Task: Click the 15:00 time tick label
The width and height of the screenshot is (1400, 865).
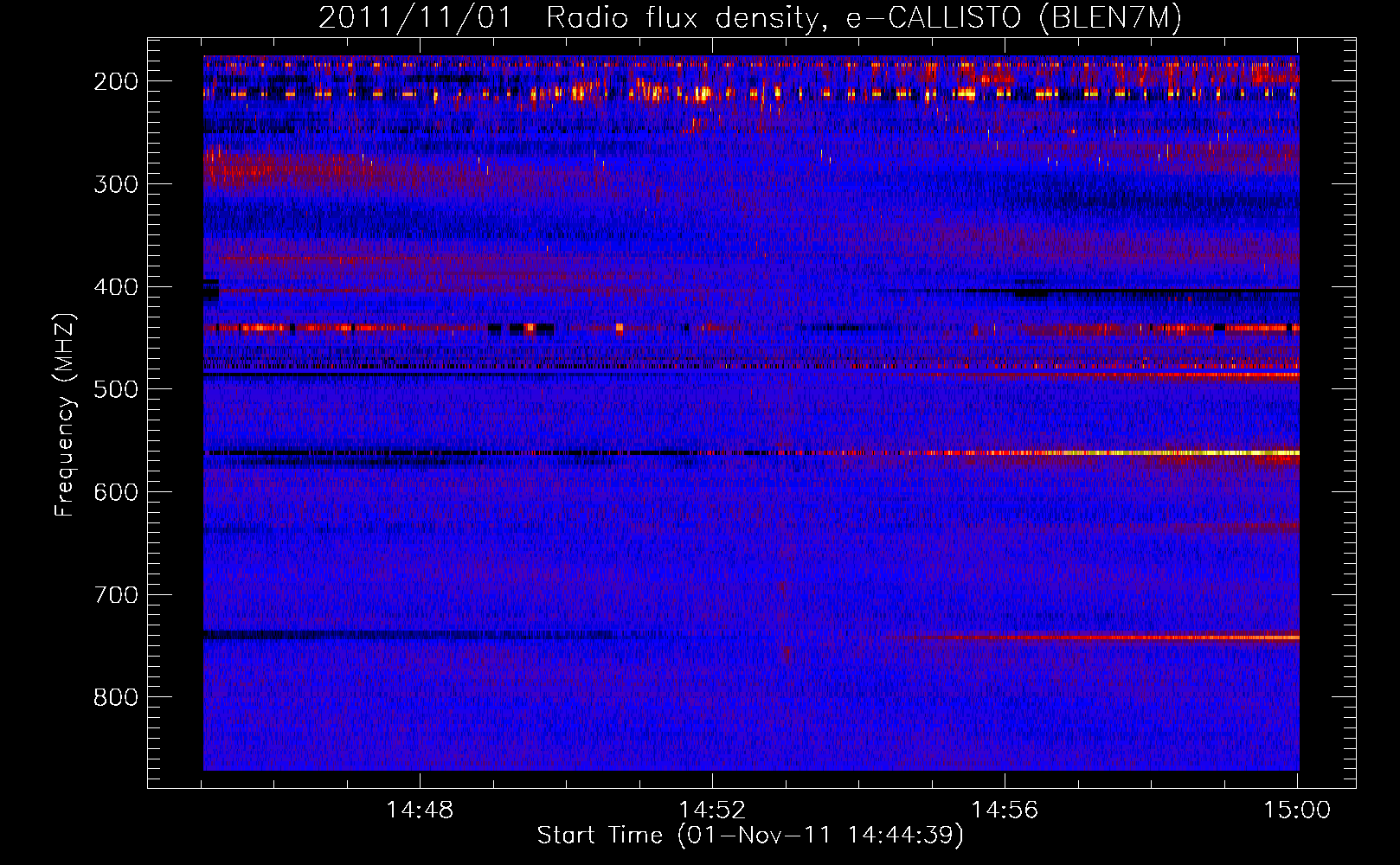Action: [1297, 811]
